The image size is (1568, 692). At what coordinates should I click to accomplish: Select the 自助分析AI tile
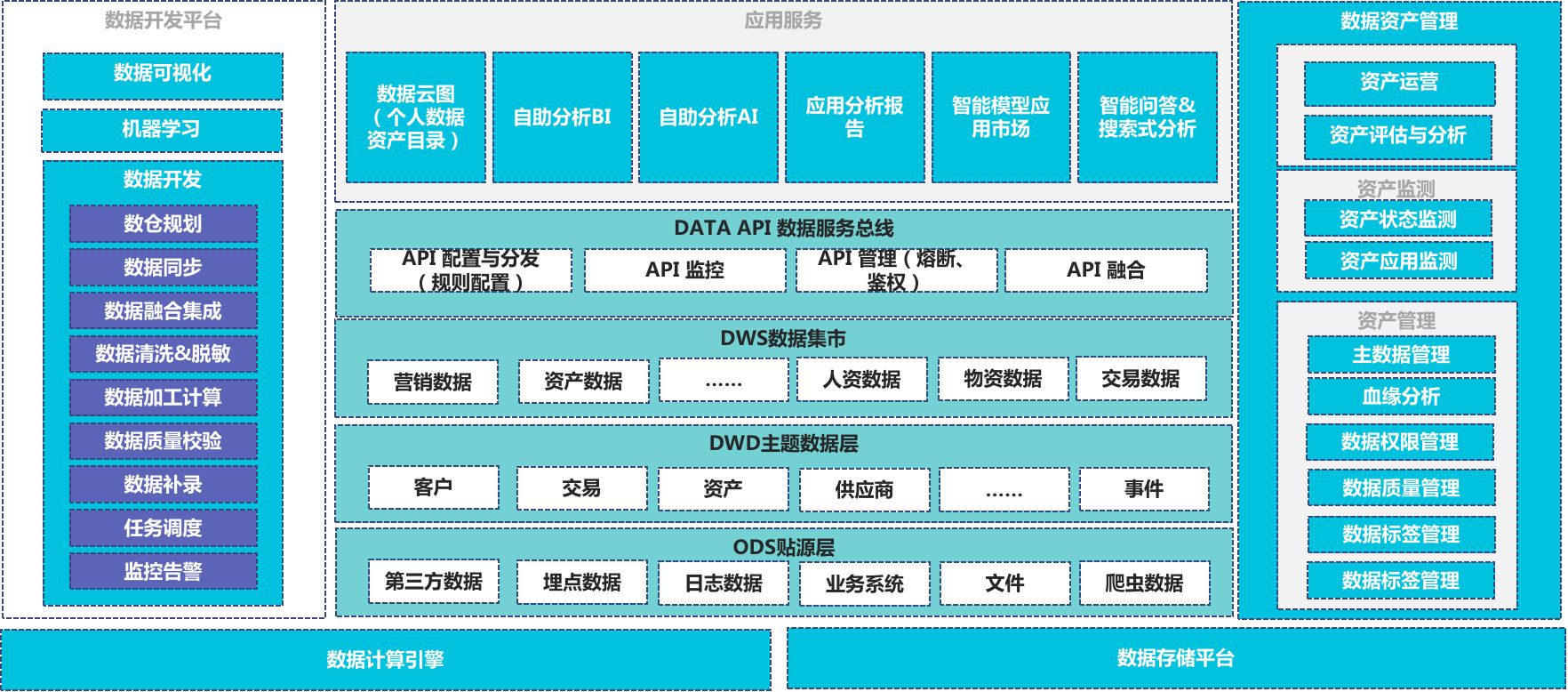click(708, 117)
